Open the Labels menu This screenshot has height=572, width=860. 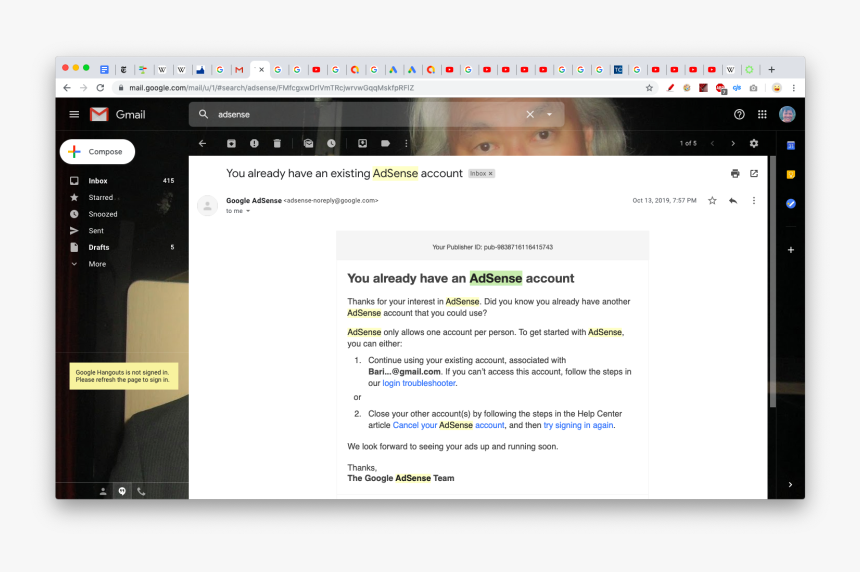[386, 143]
